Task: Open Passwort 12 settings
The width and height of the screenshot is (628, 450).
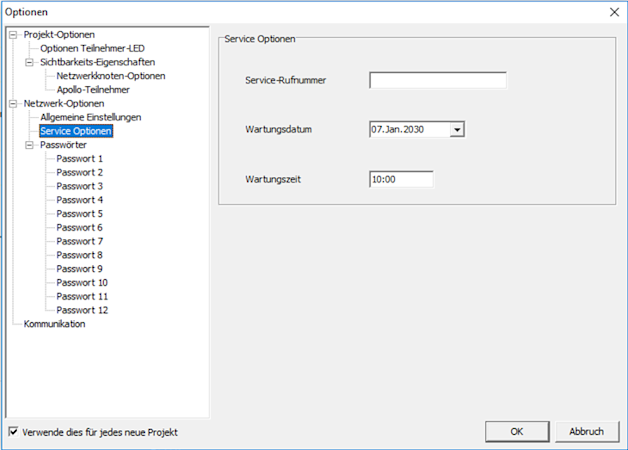Action: [x=82, y=310]
